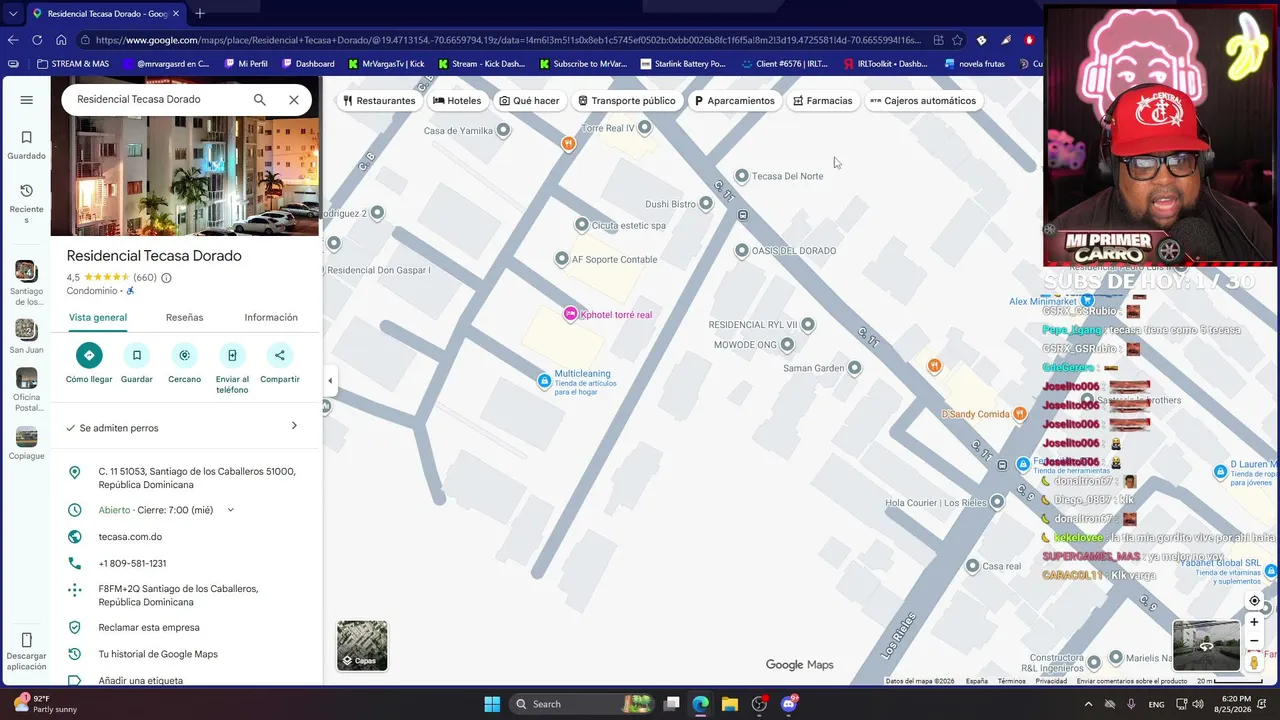Open the STREAM & MAS bookmark folder
1280x720 pixels.
point(73,64)
